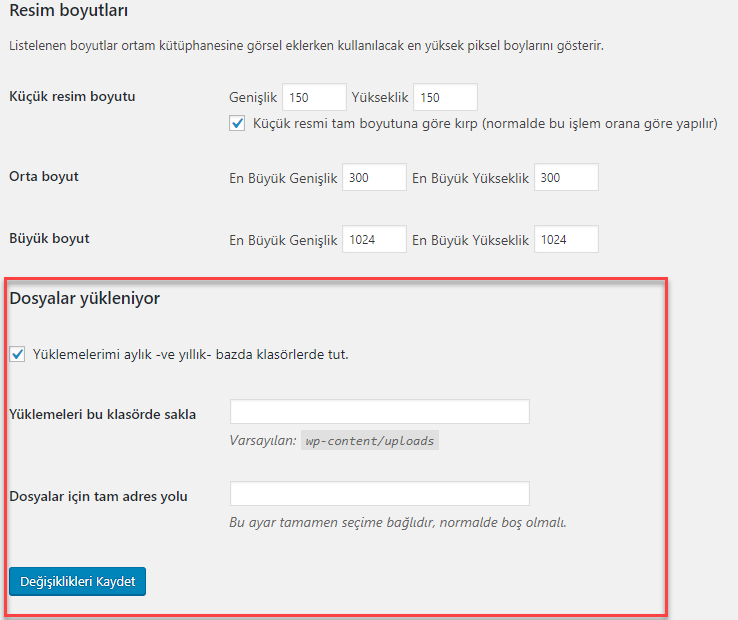
Task: Click the 'Dosyalar için tam adres yolu' field
Action: [x=380, y=493]
